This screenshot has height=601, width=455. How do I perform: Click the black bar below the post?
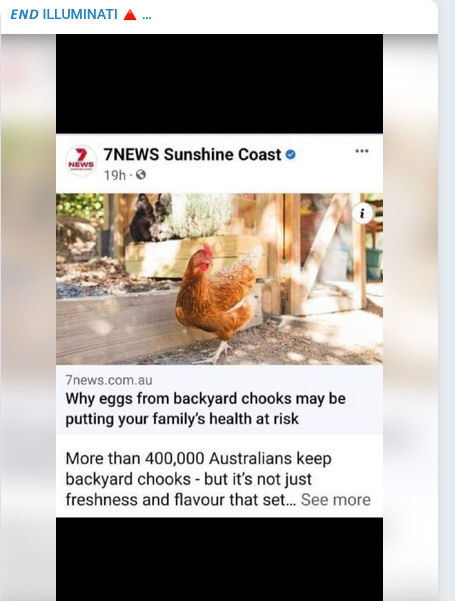(x=219, y=559)
